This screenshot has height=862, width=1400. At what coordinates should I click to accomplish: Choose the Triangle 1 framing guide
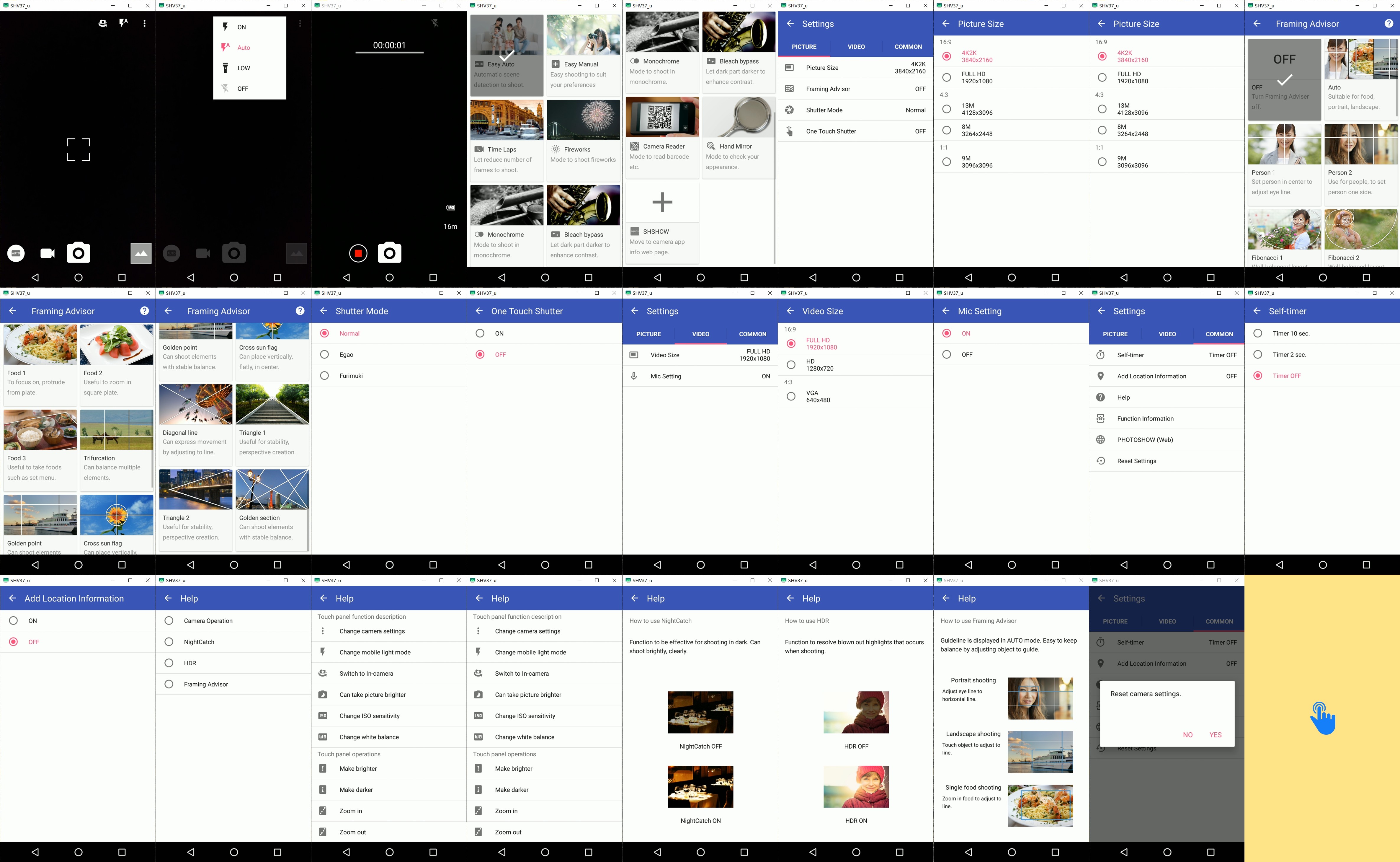point(272,425)
